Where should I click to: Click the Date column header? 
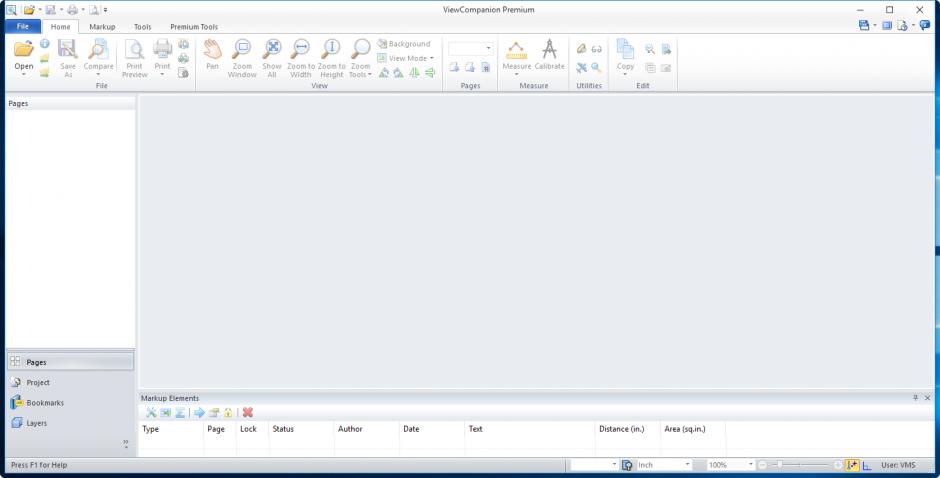pos(432,429)
